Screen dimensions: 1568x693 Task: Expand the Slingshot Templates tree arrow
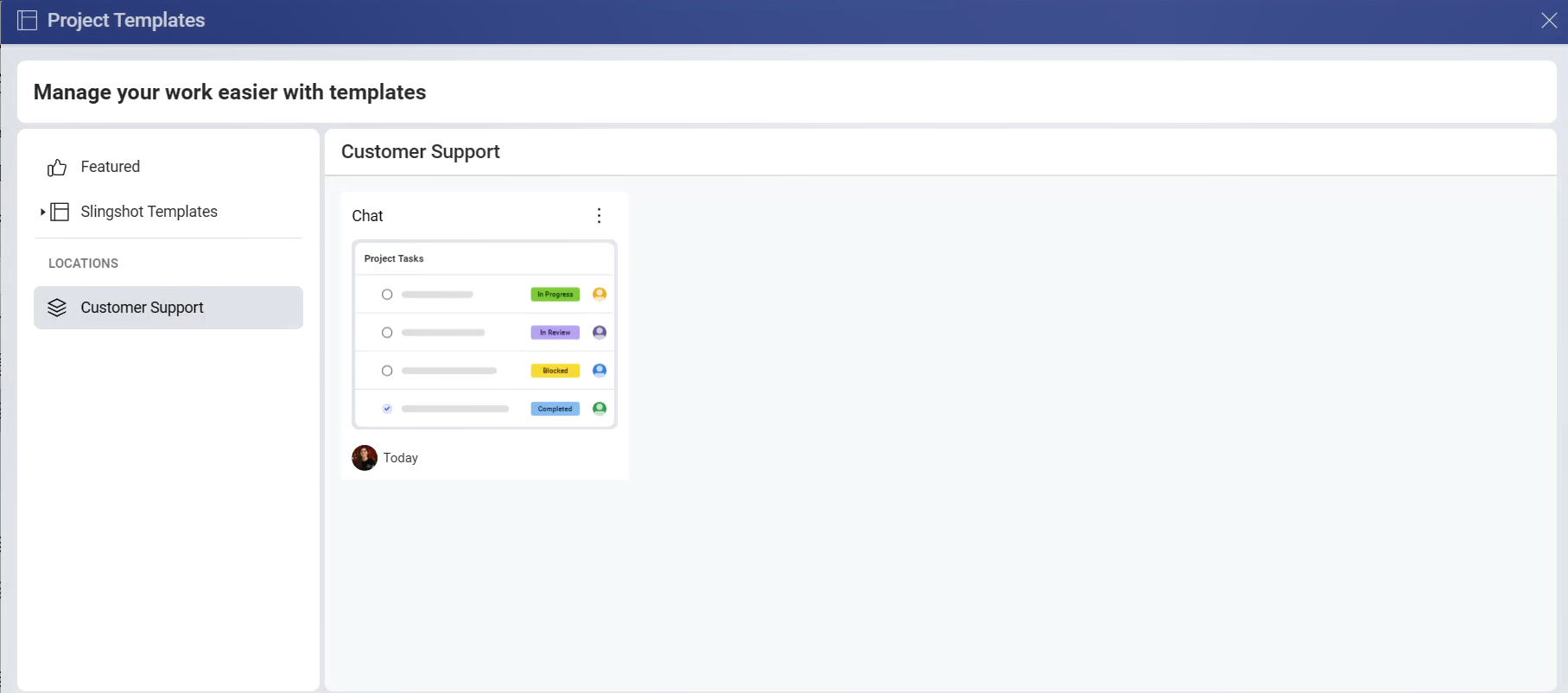42,212
